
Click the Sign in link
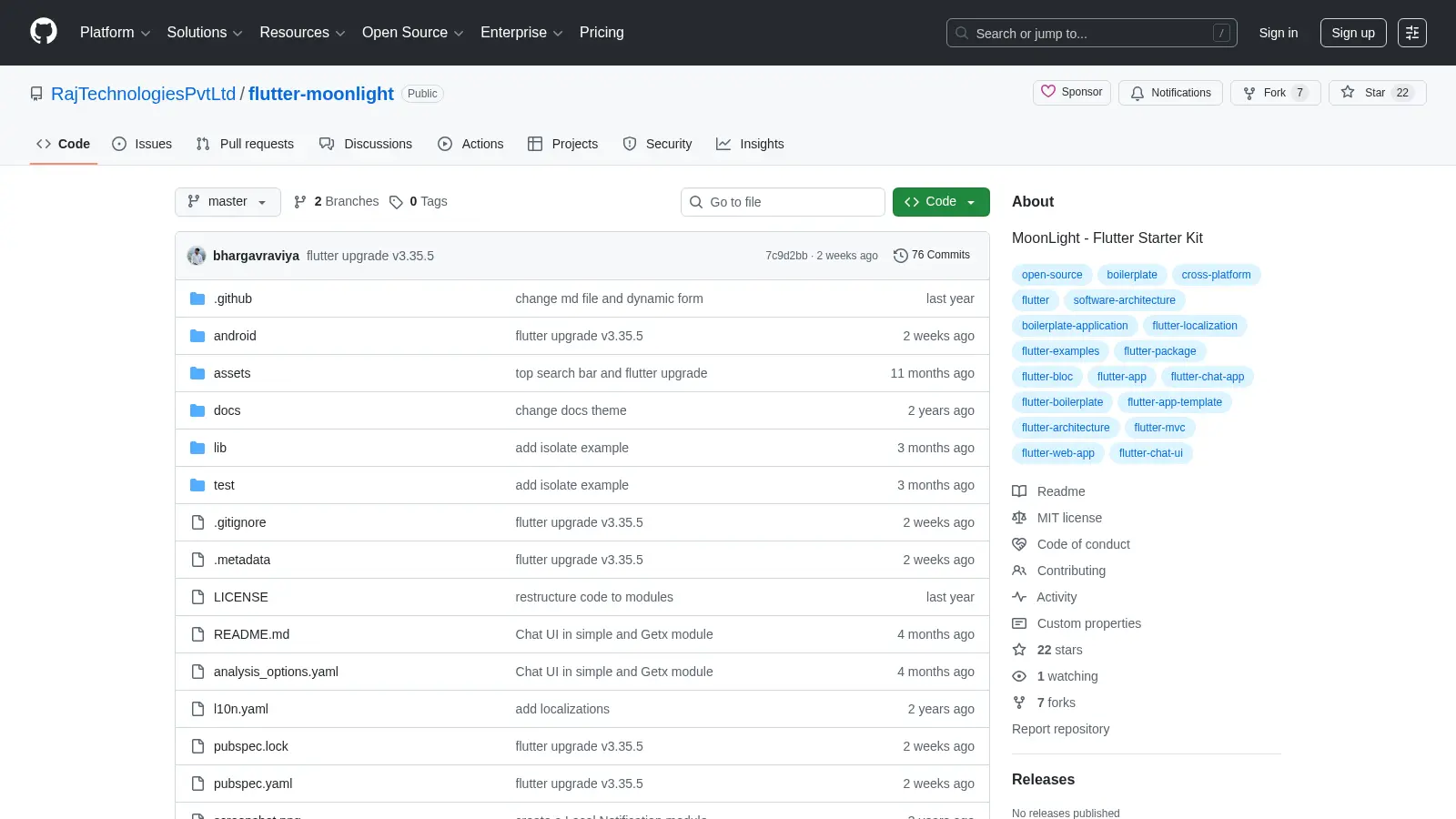(1279, 33)
